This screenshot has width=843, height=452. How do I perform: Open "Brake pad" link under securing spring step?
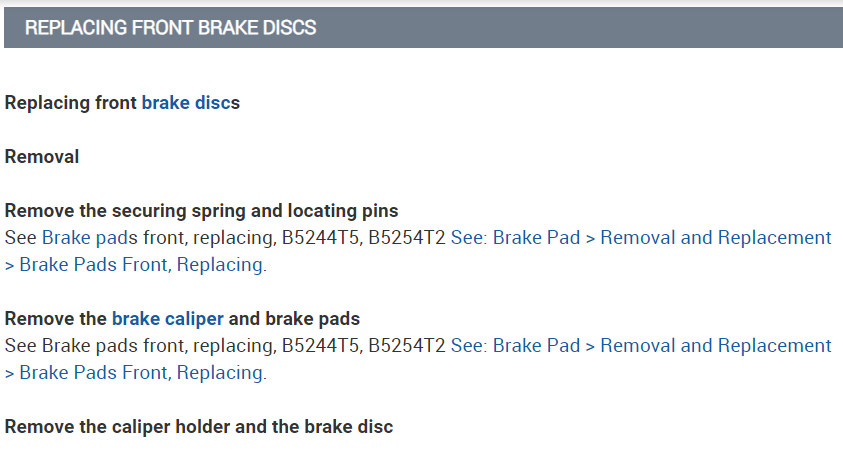click(82, 238)
